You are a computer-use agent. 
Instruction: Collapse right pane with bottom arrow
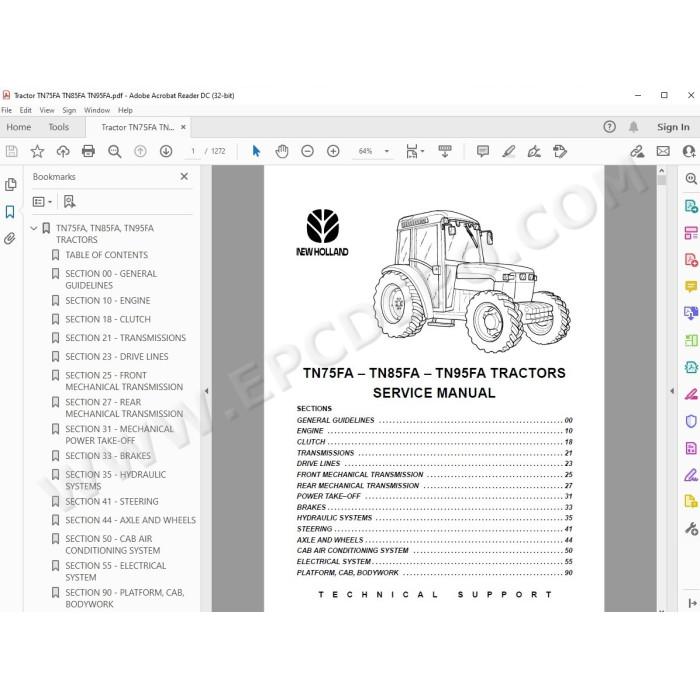click(x=692, y=604)
